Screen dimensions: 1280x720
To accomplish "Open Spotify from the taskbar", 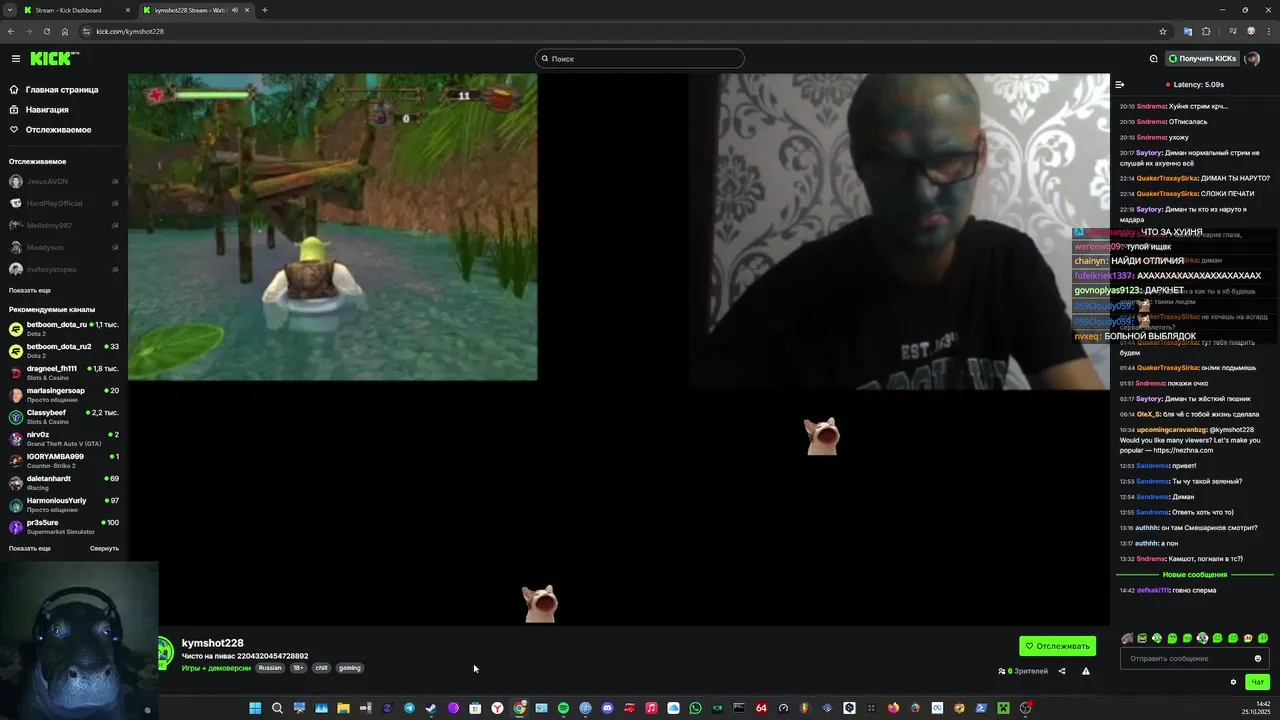I will pos(563,708).
